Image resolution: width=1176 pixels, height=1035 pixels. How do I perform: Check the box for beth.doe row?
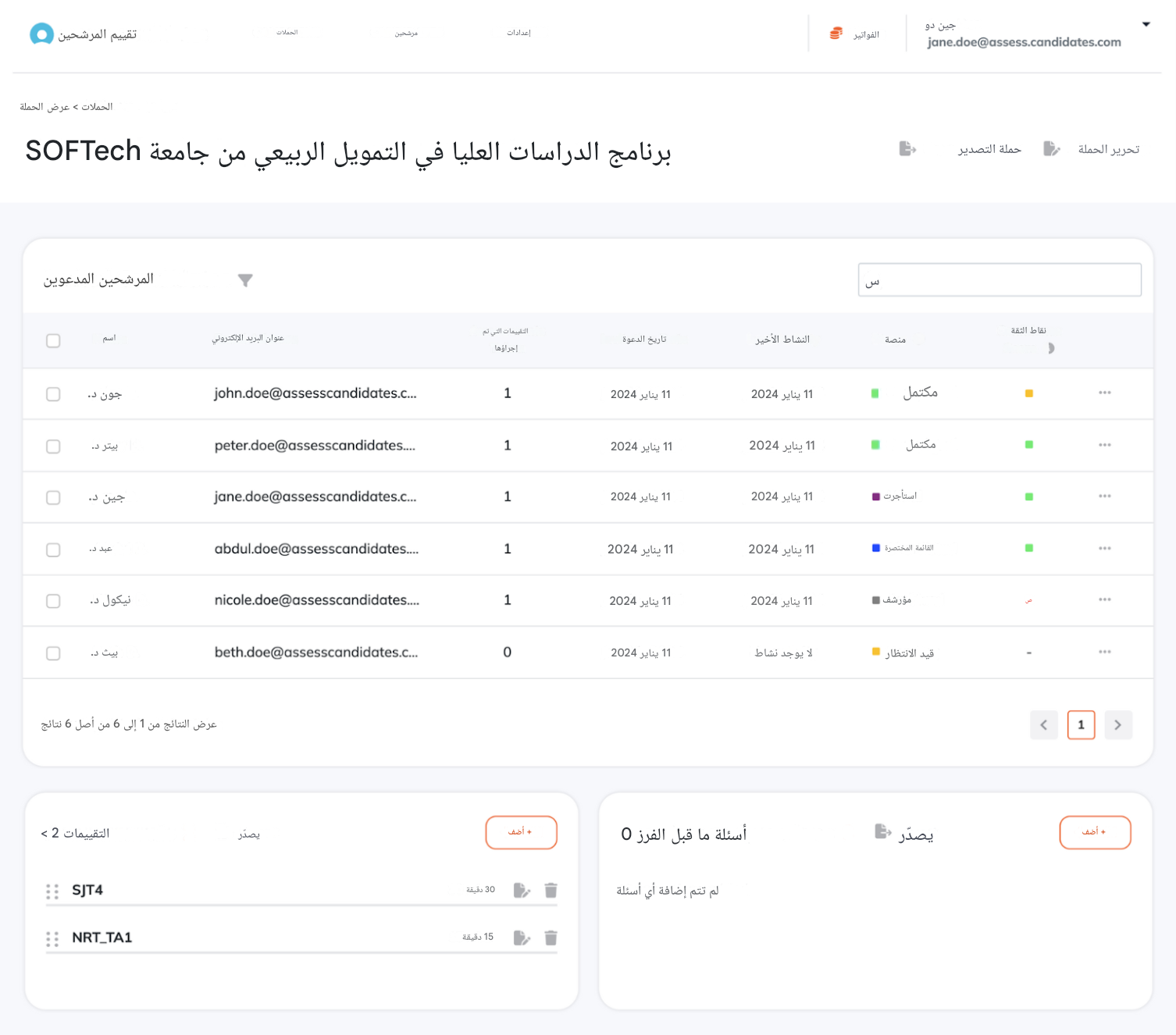(53, 653)
